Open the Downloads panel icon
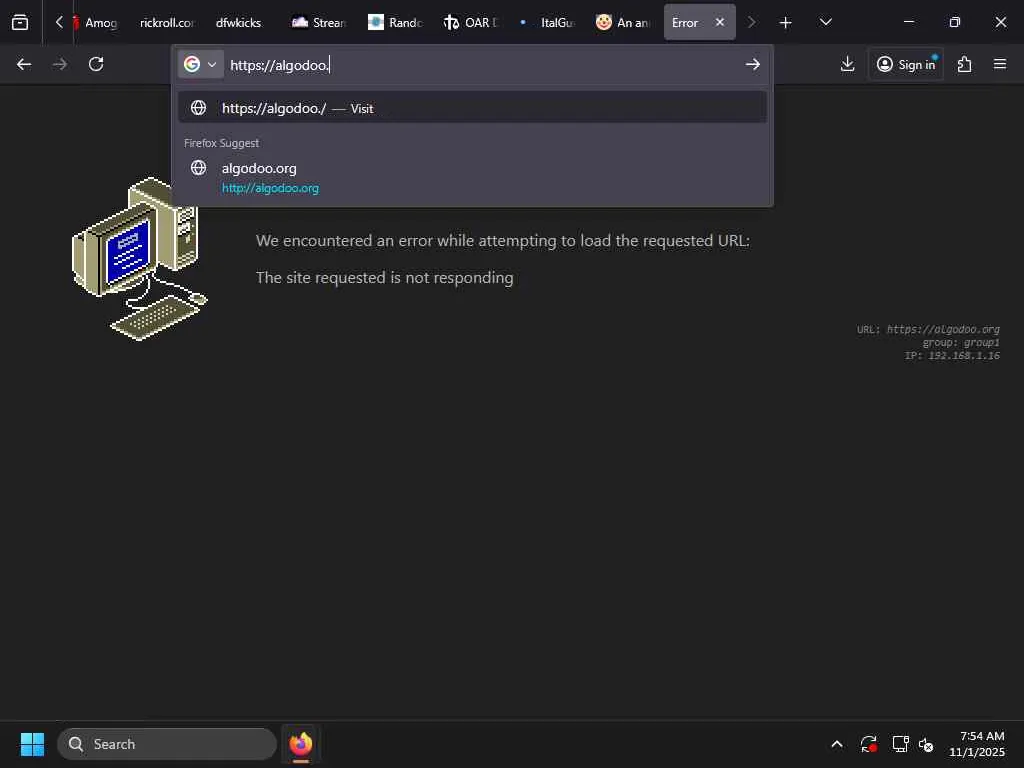 tap(848, 64)
